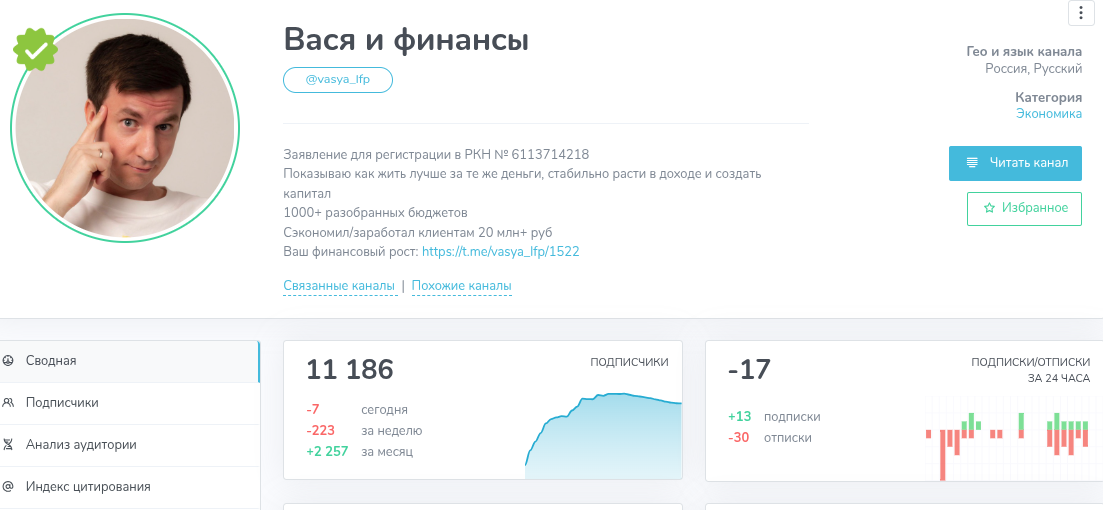This screenshot has height=510, width=1103.
Task: Click the -223 за неделю value
Action: (320, 431)
